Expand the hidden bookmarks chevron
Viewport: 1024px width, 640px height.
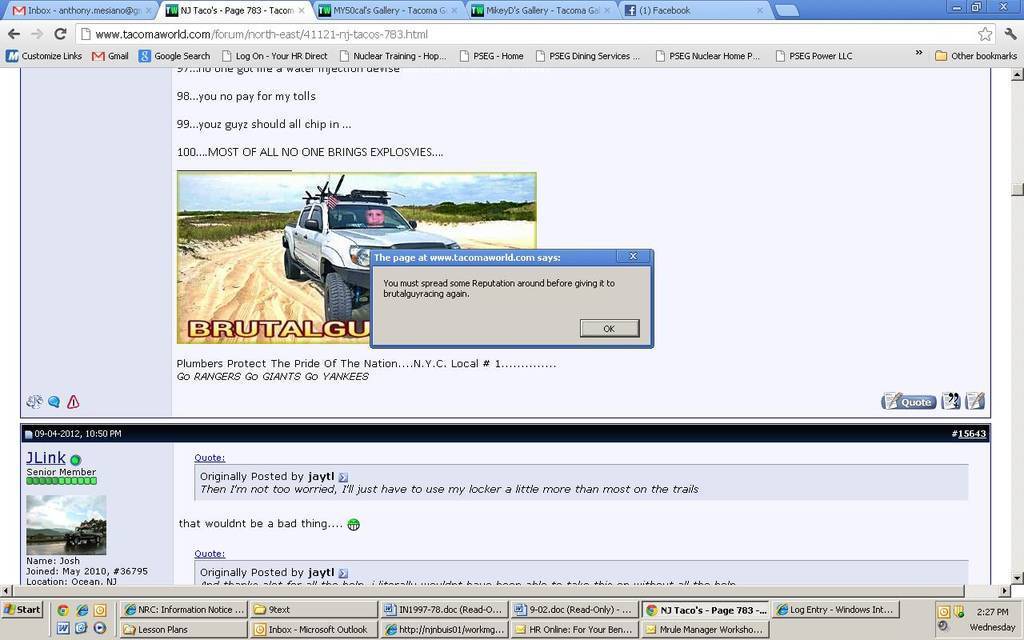[919, 53]
